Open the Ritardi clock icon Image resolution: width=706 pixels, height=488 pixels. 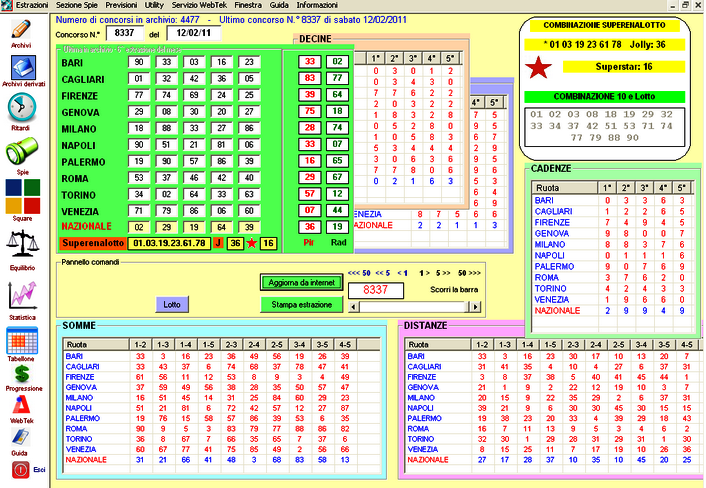21,108
